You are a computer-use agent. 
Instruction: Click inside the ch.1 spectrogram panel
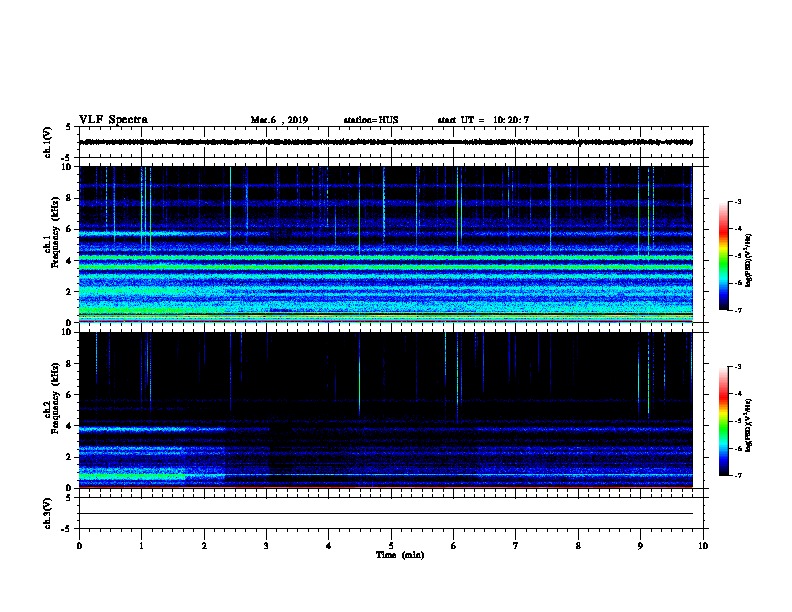click(x=386, y=244)
